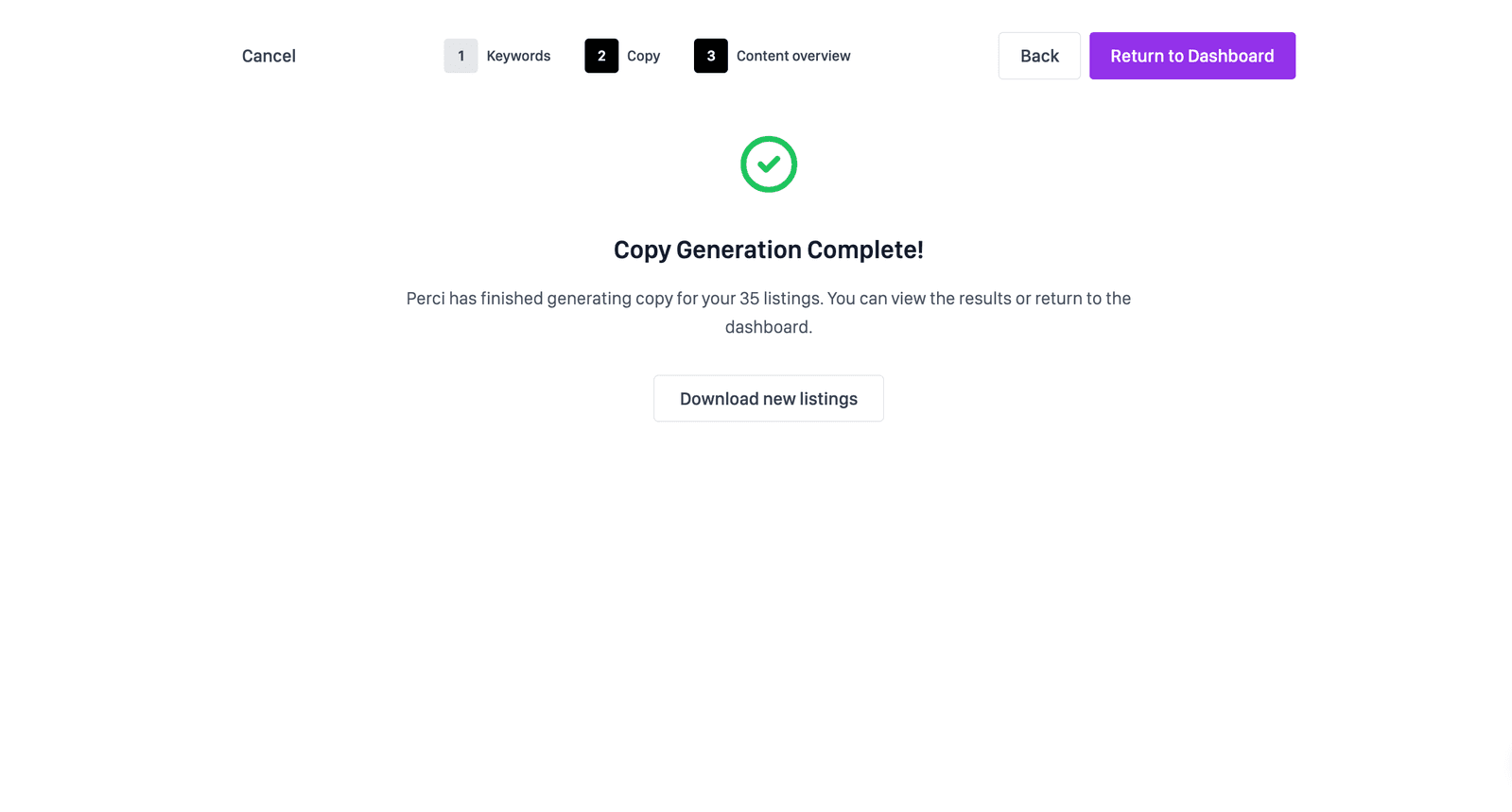Click 'return to the' text in message
Image resolution: width=1512 pixels, height=812 pixels.
1083,298
